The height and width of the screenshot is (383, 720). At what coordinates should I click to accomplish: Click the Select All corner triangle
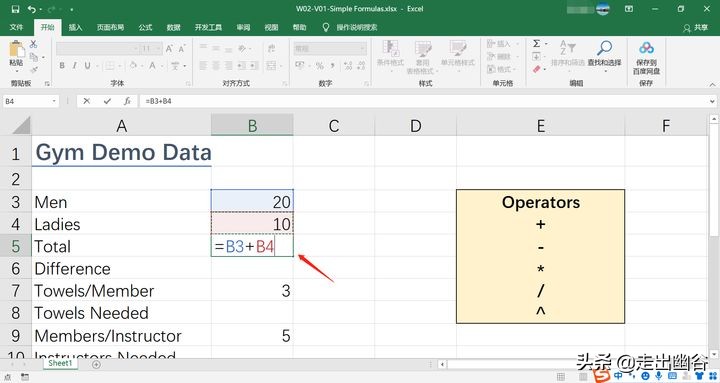pos(21,125)
